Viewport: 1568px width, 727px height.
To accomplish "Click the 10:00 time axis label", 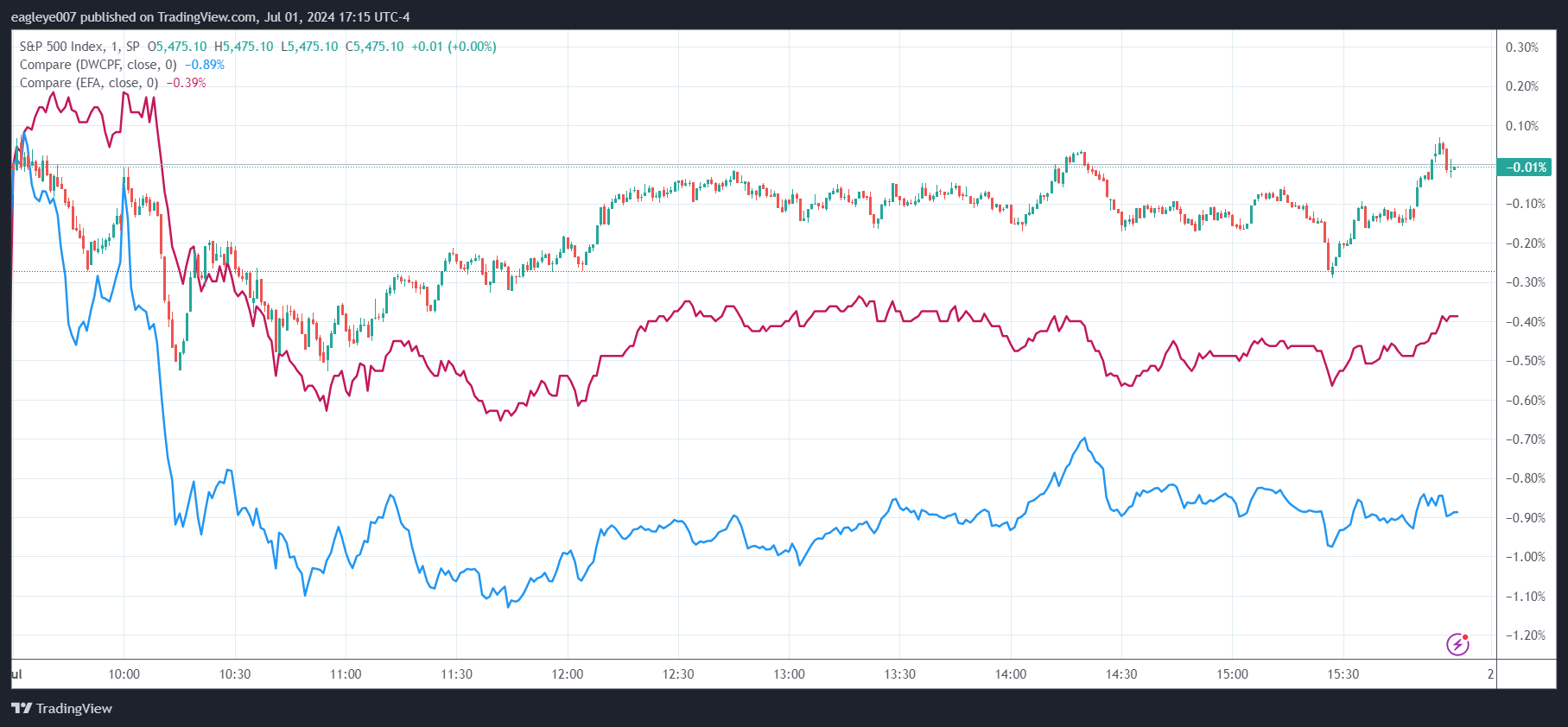I will 124,674.
